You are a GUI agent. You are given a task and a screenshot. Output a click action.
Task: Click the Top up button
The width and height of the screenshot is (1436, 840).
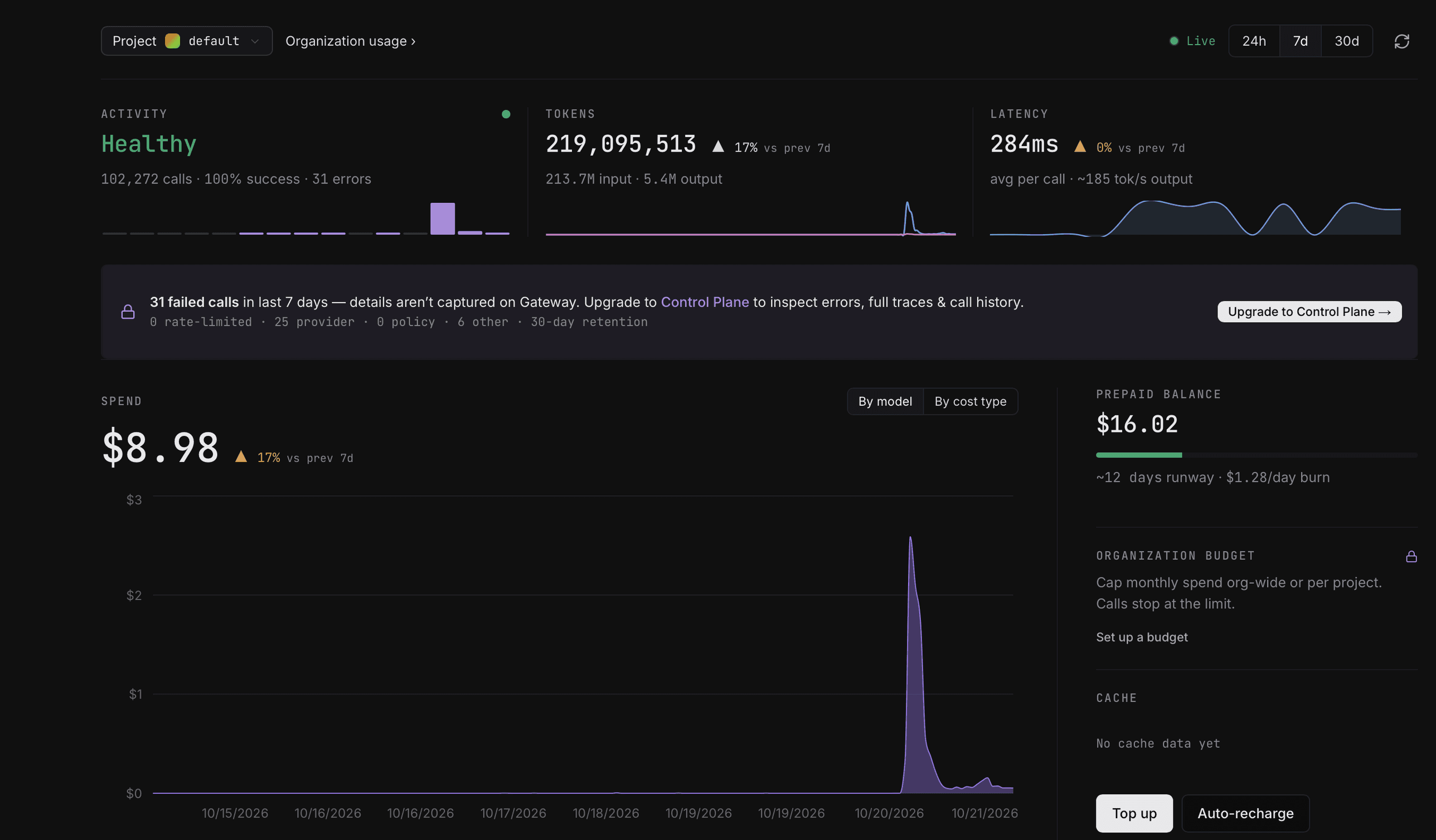click(1134, 813)
